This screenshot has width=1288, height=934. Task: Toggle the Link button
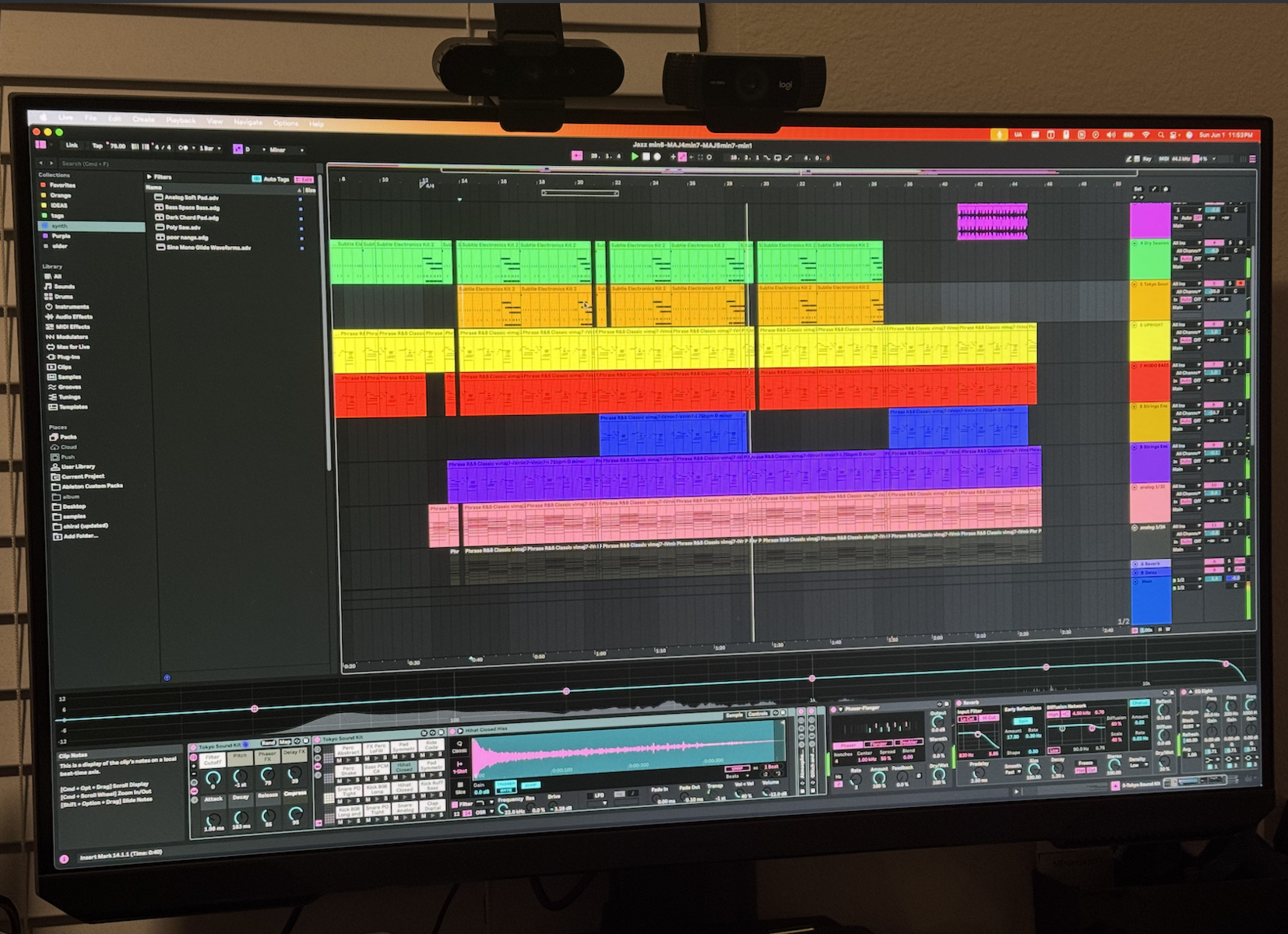point(72,145)
